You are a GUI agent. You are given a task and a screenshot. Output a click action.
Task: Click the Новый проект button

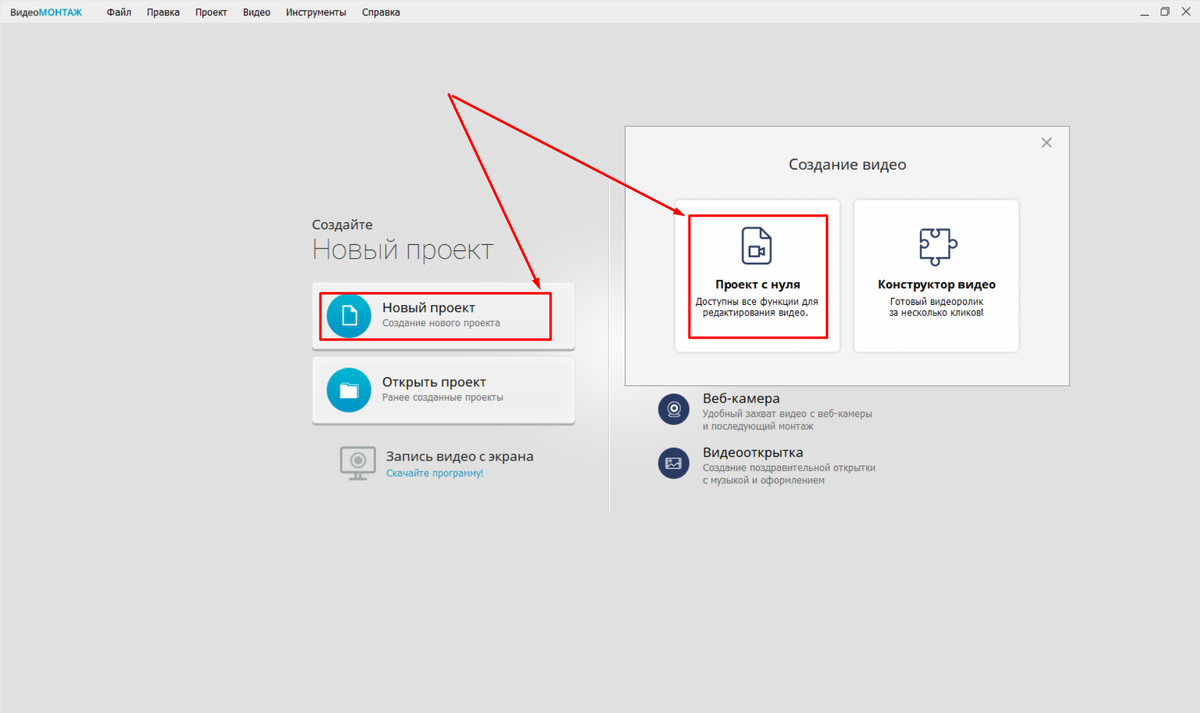[443, 316]
